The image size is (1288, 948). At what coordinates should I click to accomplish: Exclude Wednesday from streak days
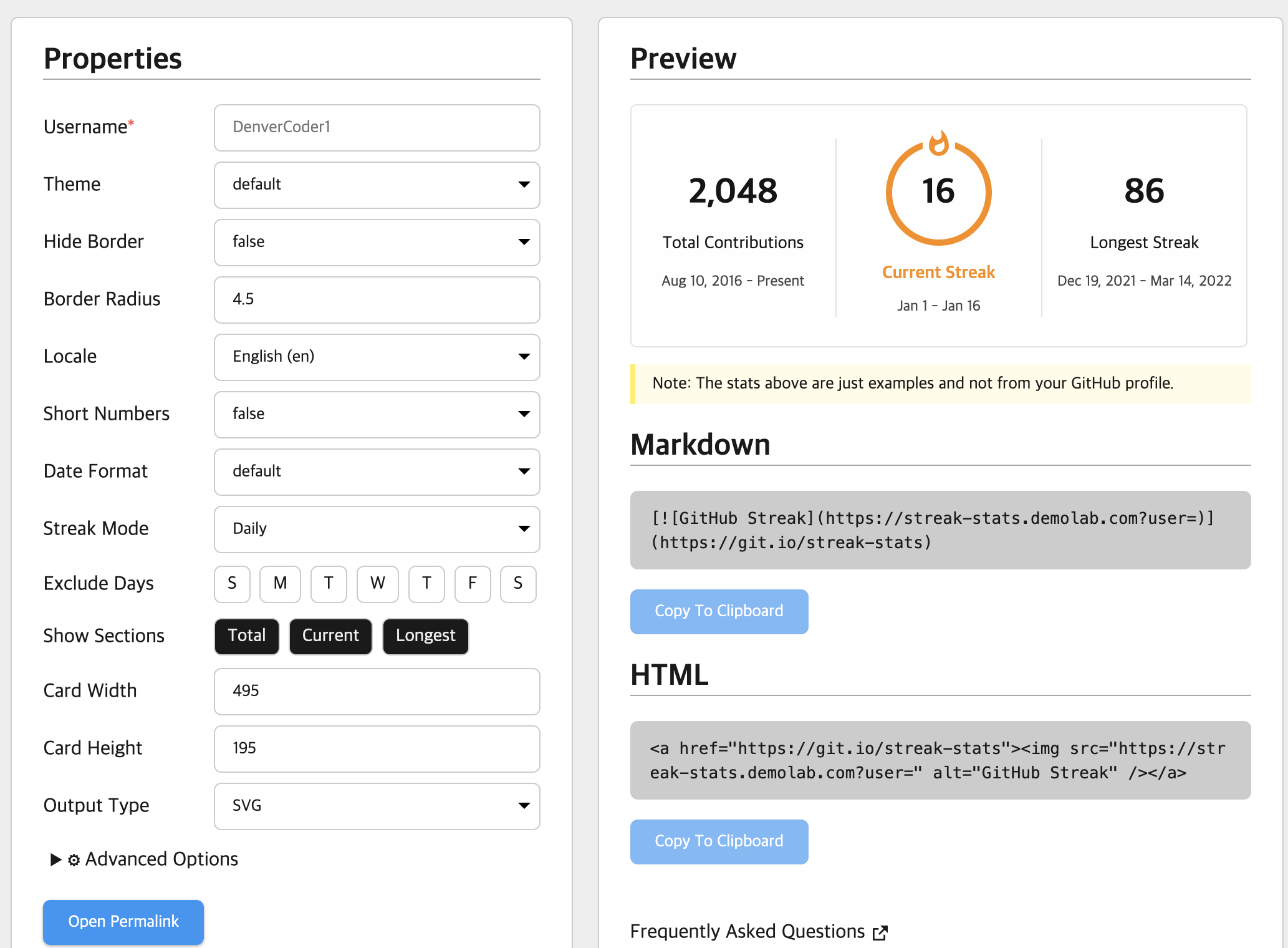coord(377,584)
